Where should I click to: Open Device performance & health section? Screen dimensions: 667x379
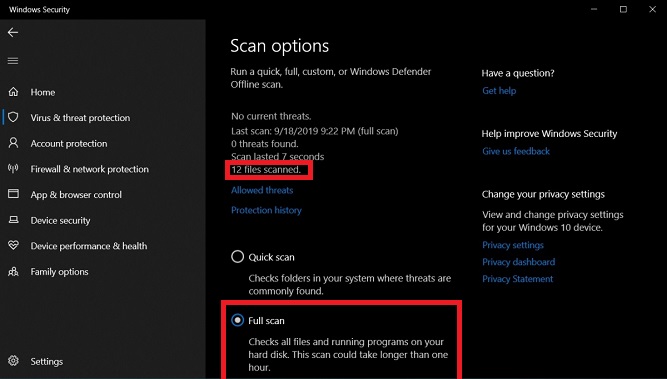[x=89, y=246]
